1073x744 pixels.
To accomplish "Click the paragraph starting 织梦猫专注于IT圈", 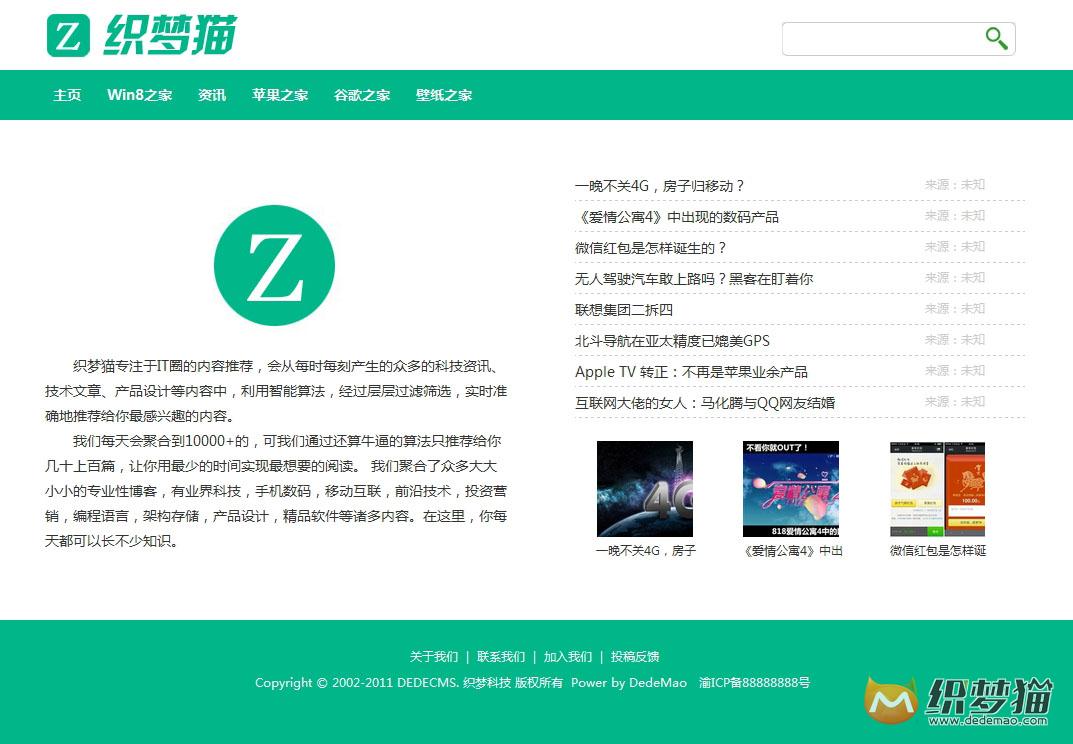I will click(276, 391).
